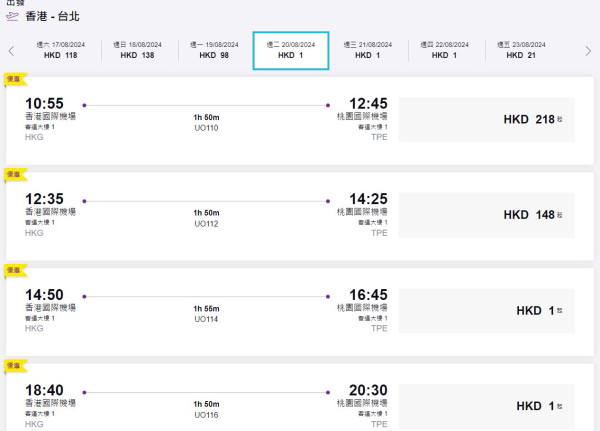This screenshot has height=431, width=600.
Task: Click the previous dates left arrow
Action: pos(11,50)
